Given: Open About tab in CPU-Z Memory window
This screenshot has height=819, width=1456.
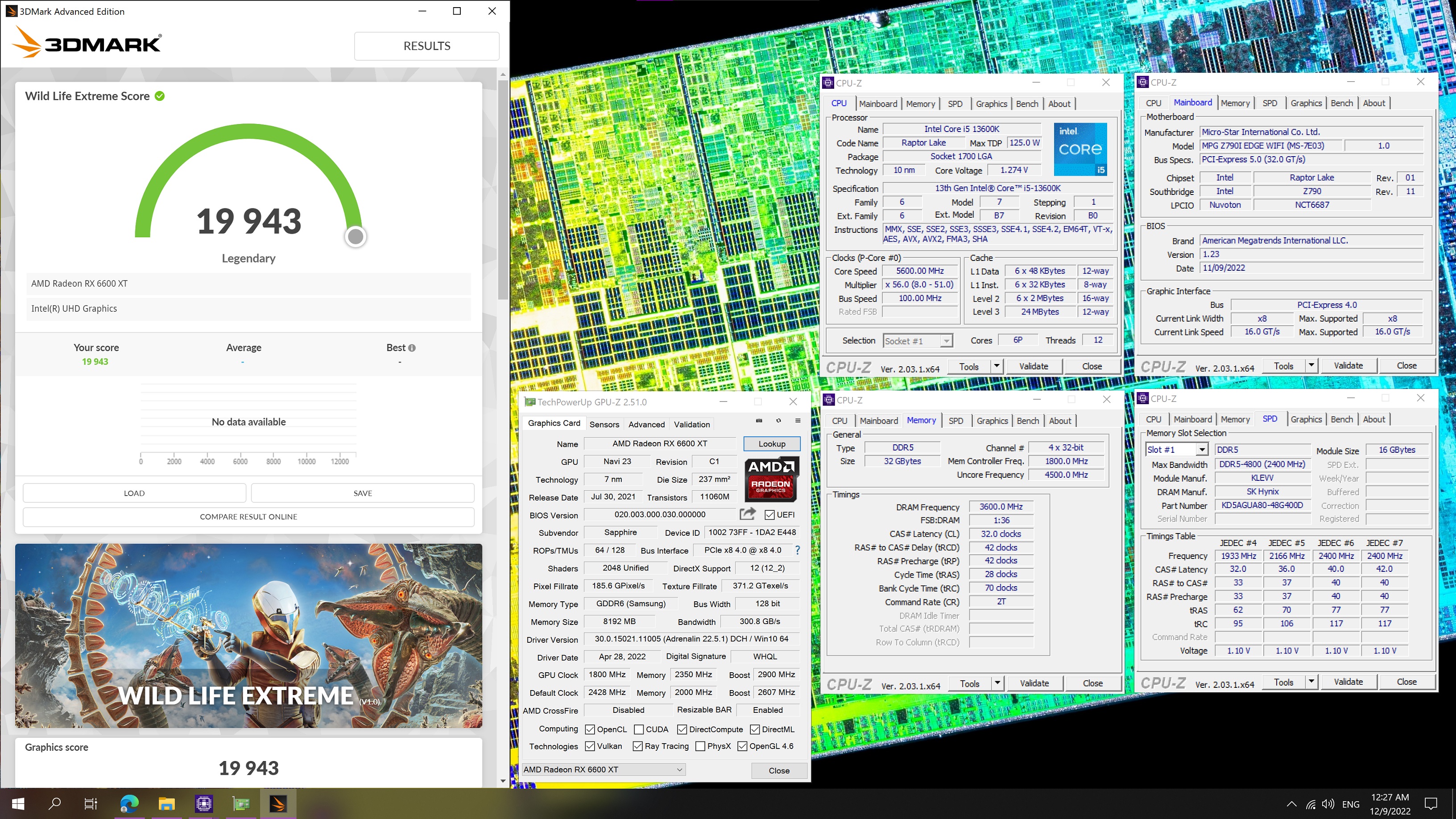Looking at the screenshot, I should 1060,421.
